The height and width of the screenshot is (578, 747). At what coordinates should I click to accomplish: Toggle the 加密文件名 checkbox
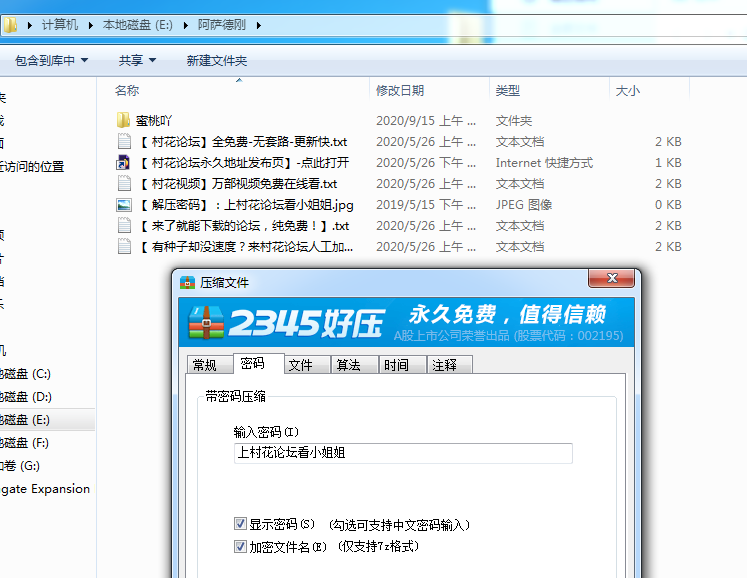tap(240, 547)
